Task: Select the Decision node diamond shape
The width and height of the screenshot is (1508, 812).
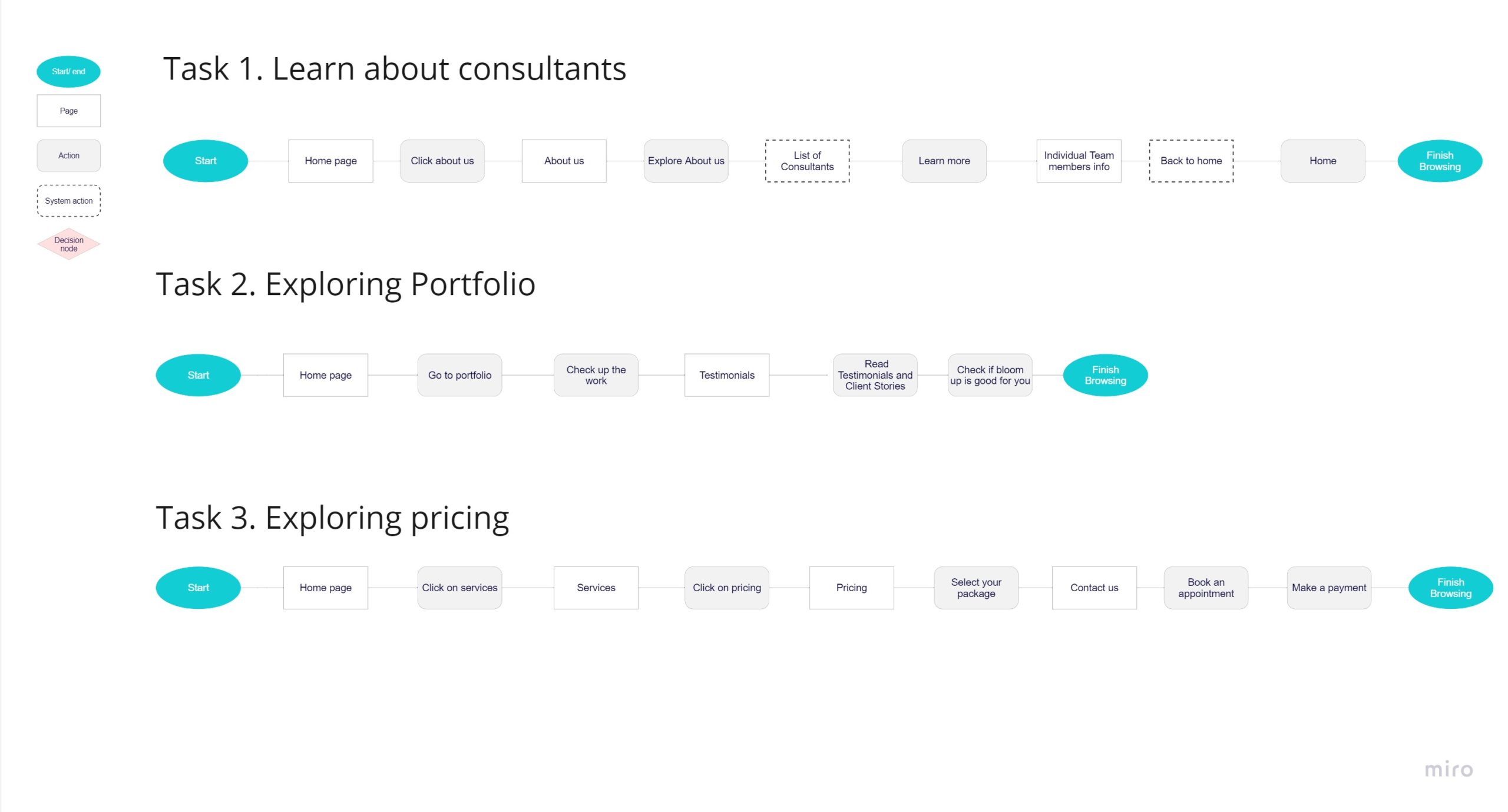Action: (68, 244)
